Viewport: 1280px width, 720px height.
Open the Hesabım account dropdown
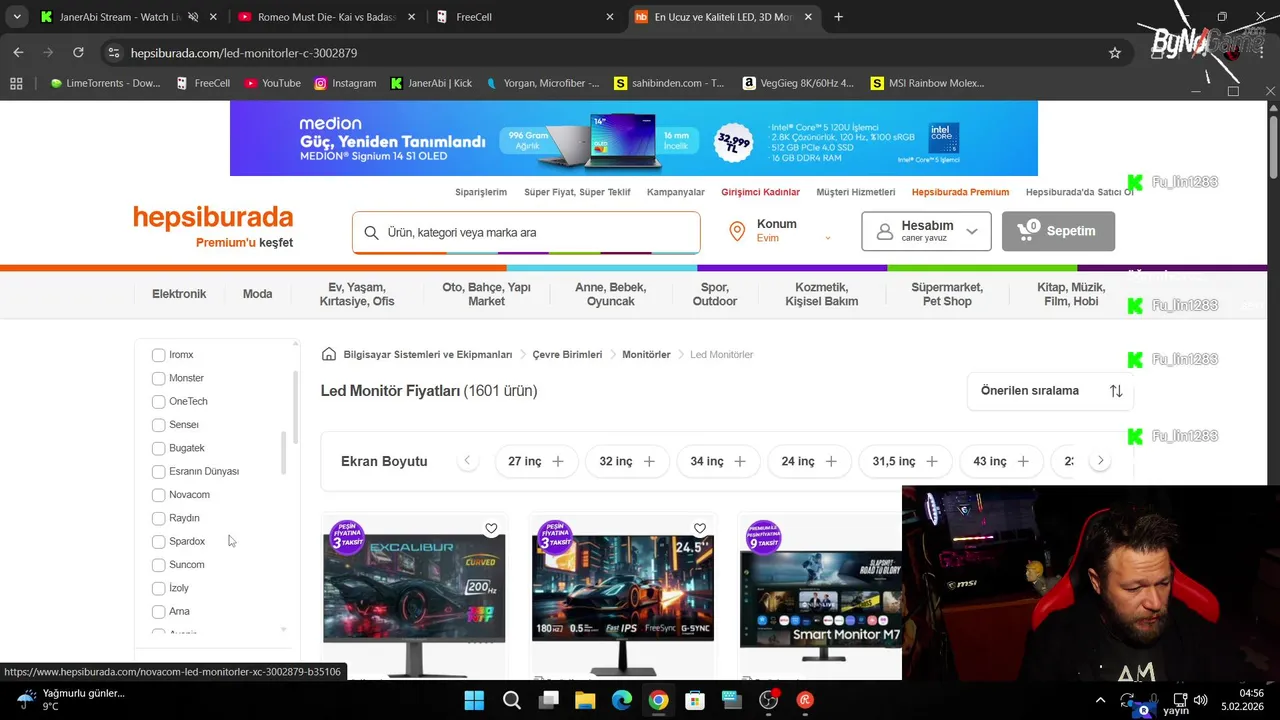click(x=926, y=231)
